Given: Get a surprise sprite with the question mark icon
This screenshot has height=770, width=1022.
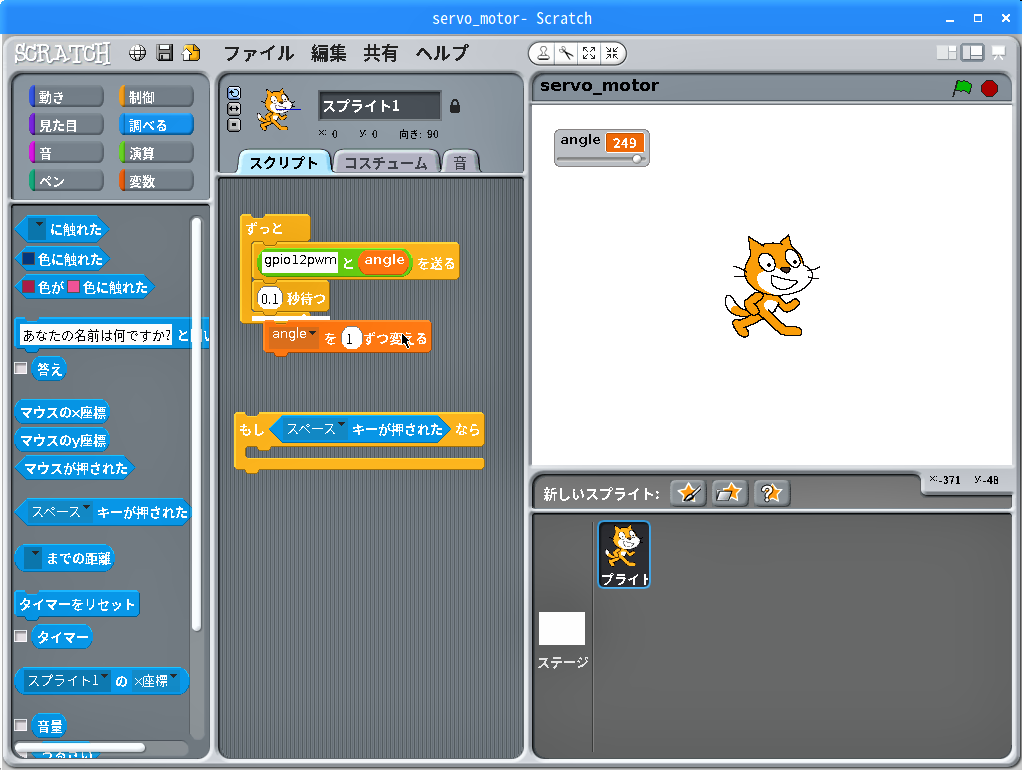Looking at the screenshot, I should point(771,493).
